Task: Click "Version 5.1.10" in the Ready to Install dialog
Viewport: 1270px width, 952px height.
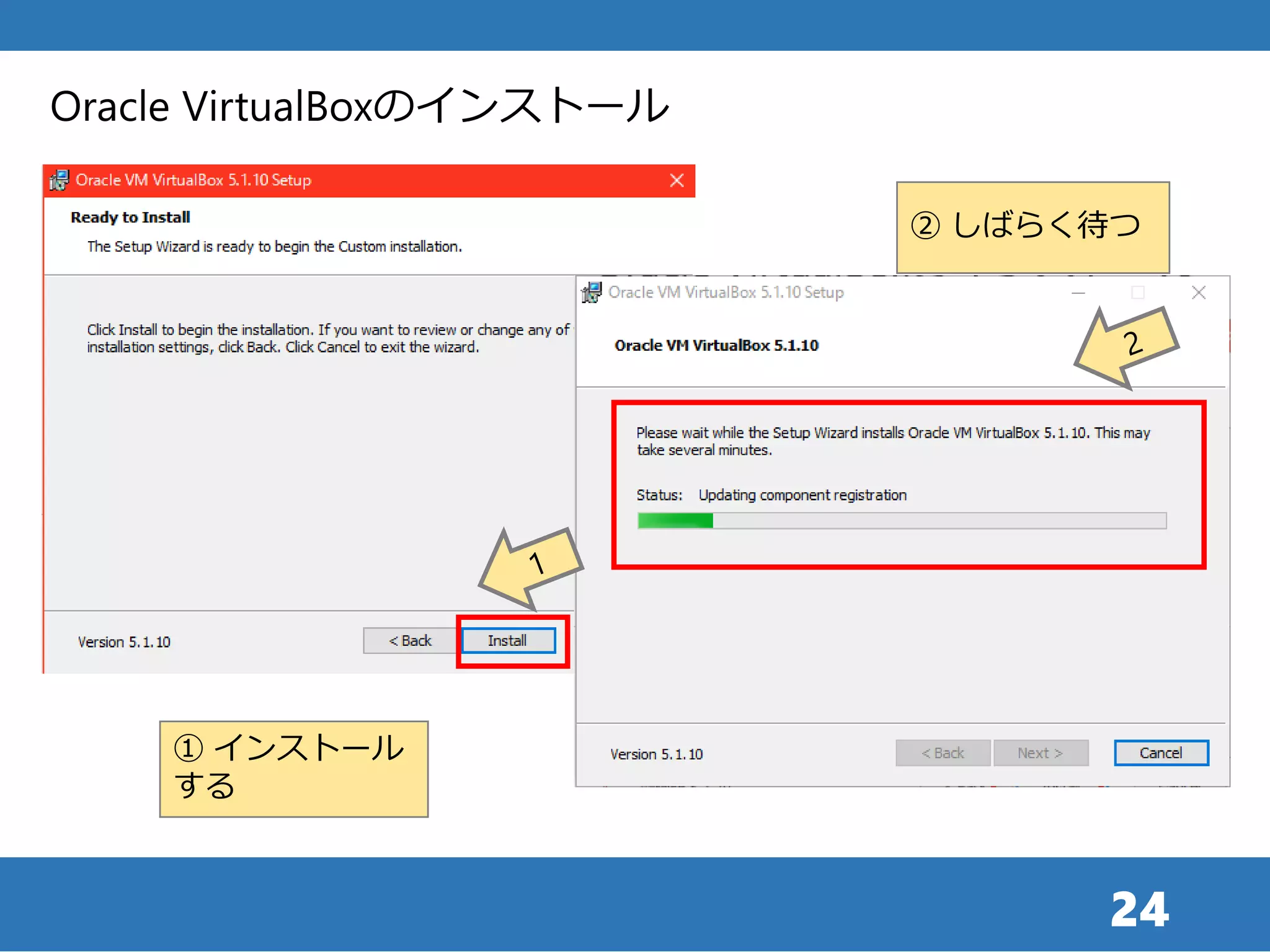Action: [124, 642]
